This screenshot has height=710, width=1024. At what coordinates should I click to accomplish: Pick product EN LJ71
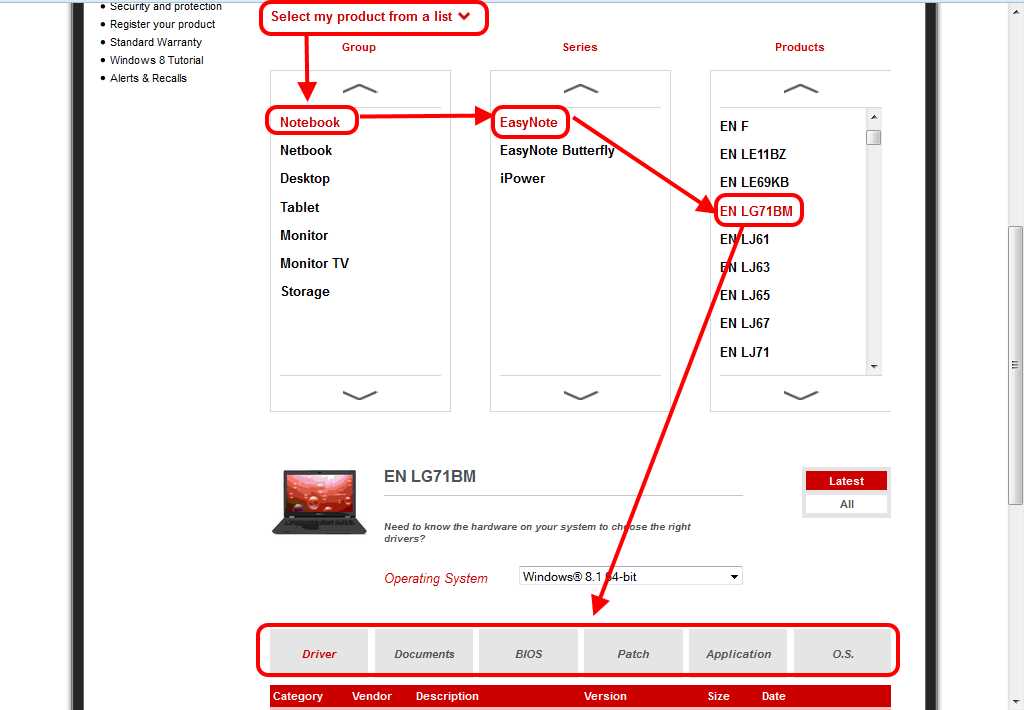(x=744, y=352)
